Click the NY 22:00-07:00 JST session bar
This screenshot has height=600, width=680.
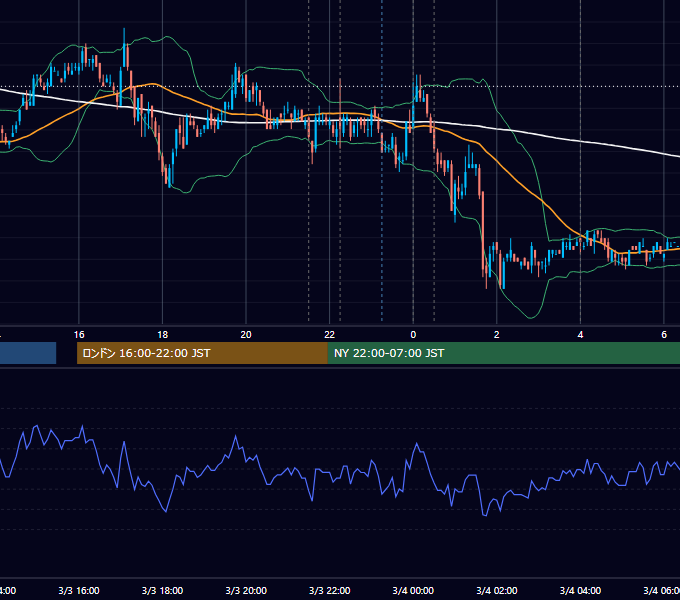(503, 353)
